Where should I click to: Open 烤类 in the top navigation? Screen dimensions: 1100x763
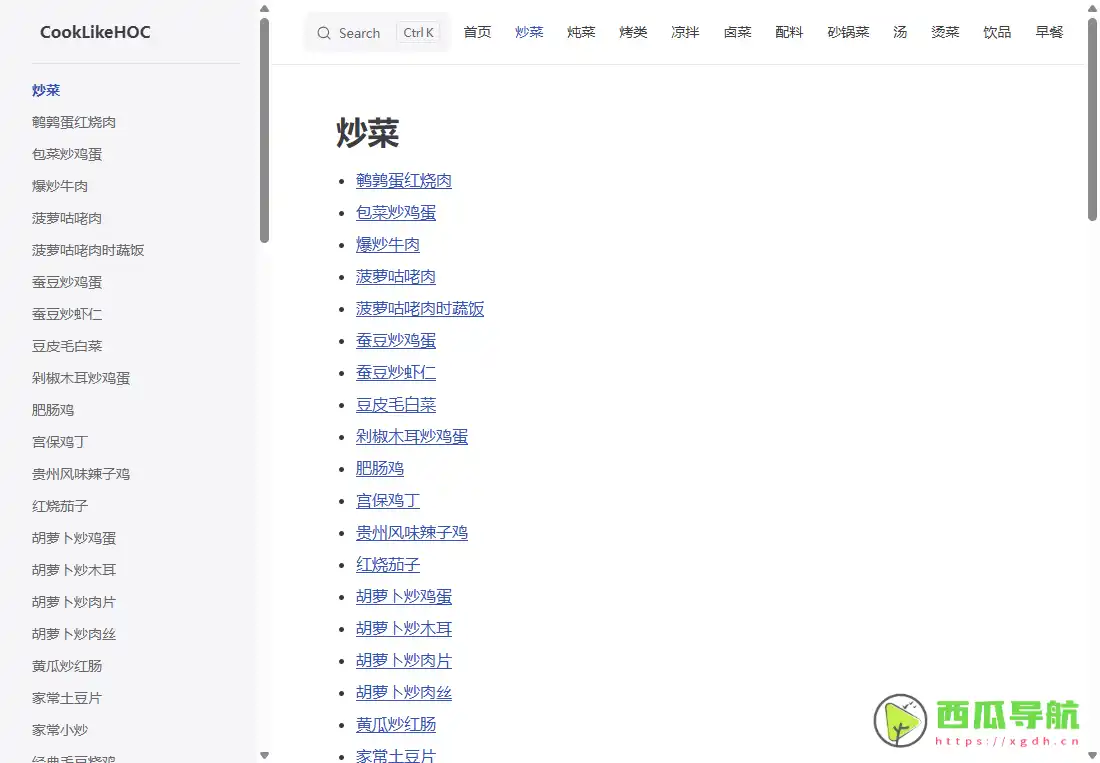(x=633, y=32)
